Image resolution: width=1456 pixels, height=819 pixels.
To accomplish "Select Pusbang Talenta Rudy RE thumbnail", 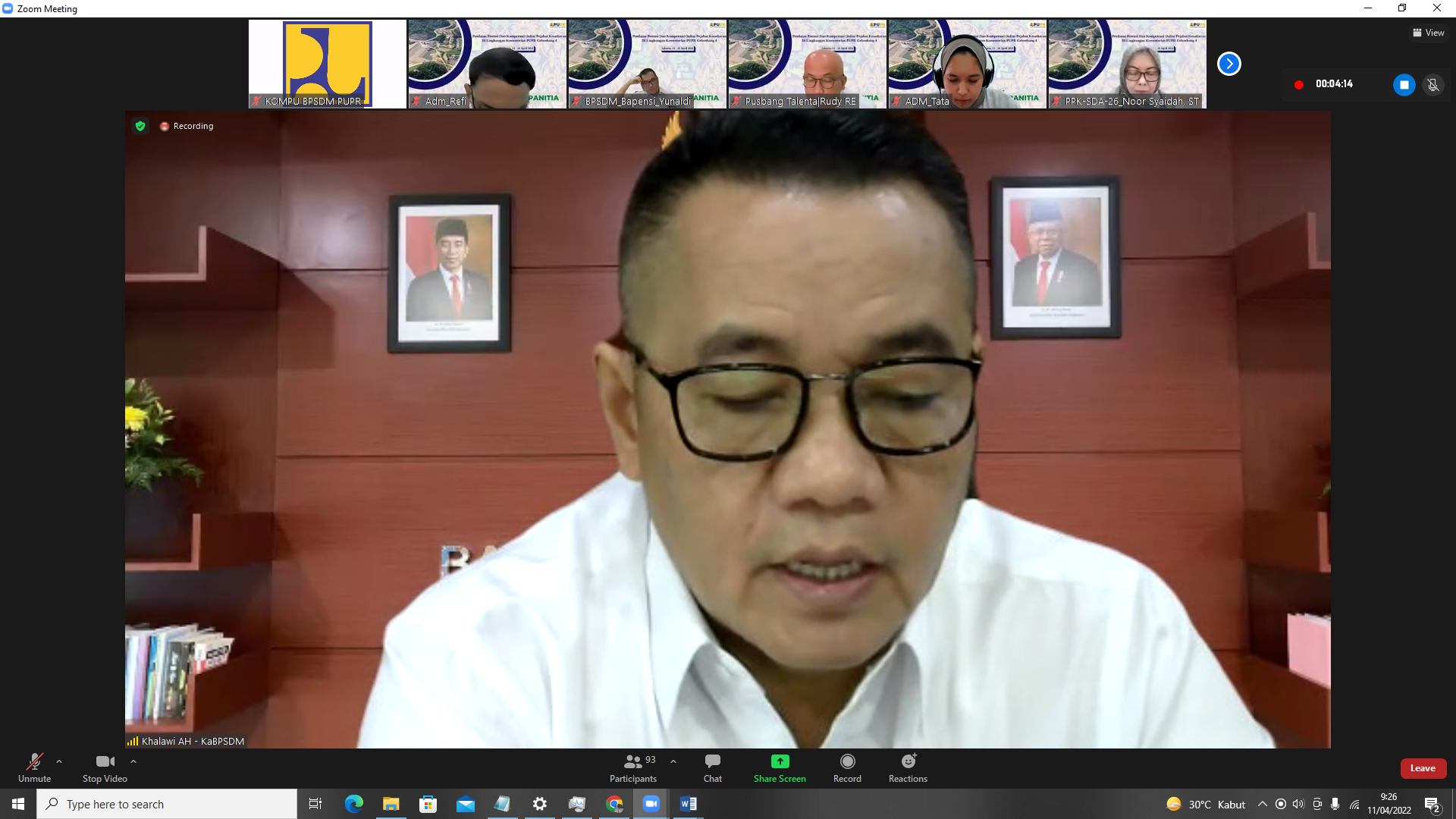I will coord(808,64).
